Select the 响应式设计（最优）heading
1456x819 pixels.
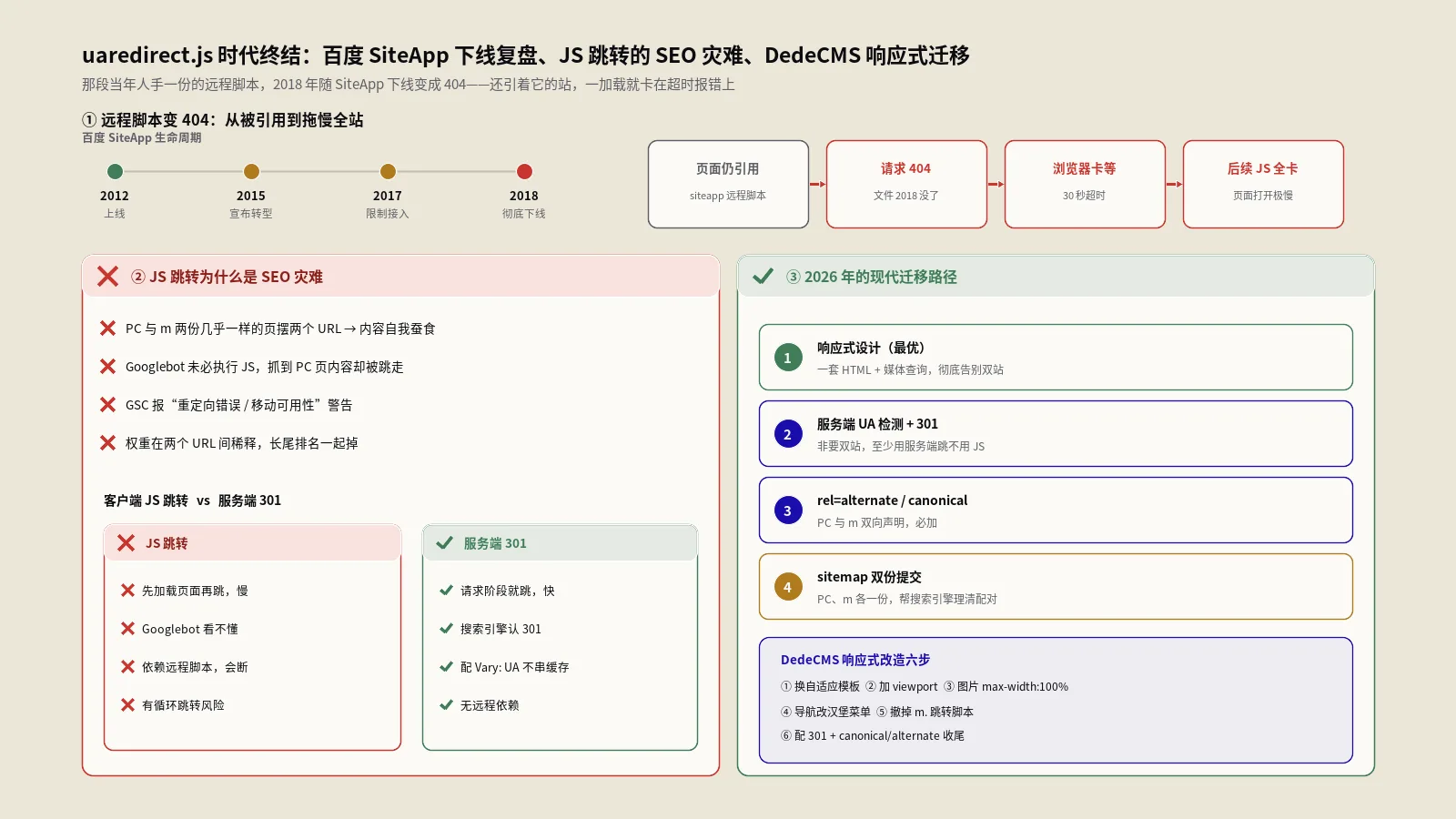point(871,348)
